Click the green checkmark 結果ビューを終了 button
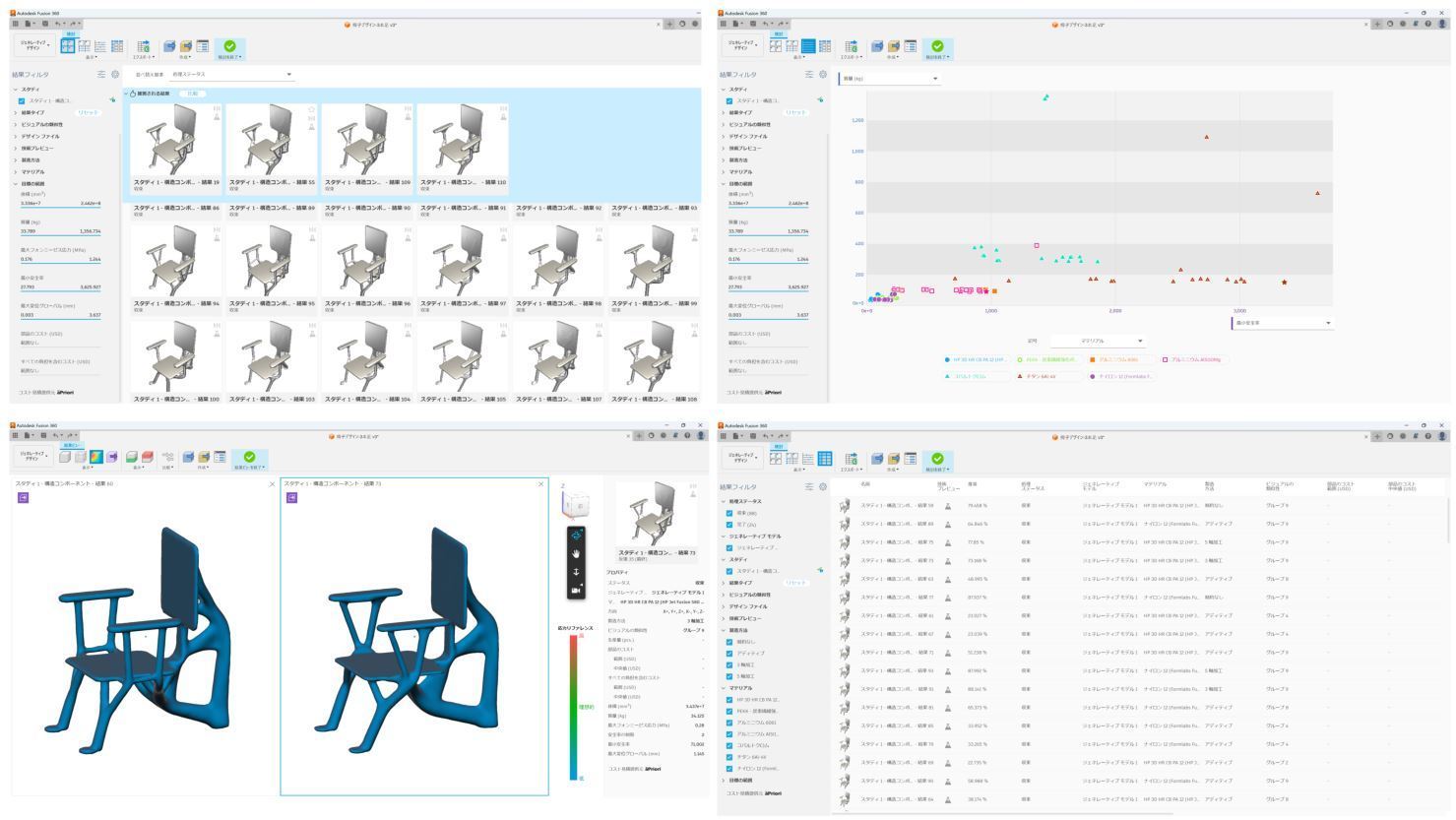The image size is (1456, 820). click(x=249, y=458)
